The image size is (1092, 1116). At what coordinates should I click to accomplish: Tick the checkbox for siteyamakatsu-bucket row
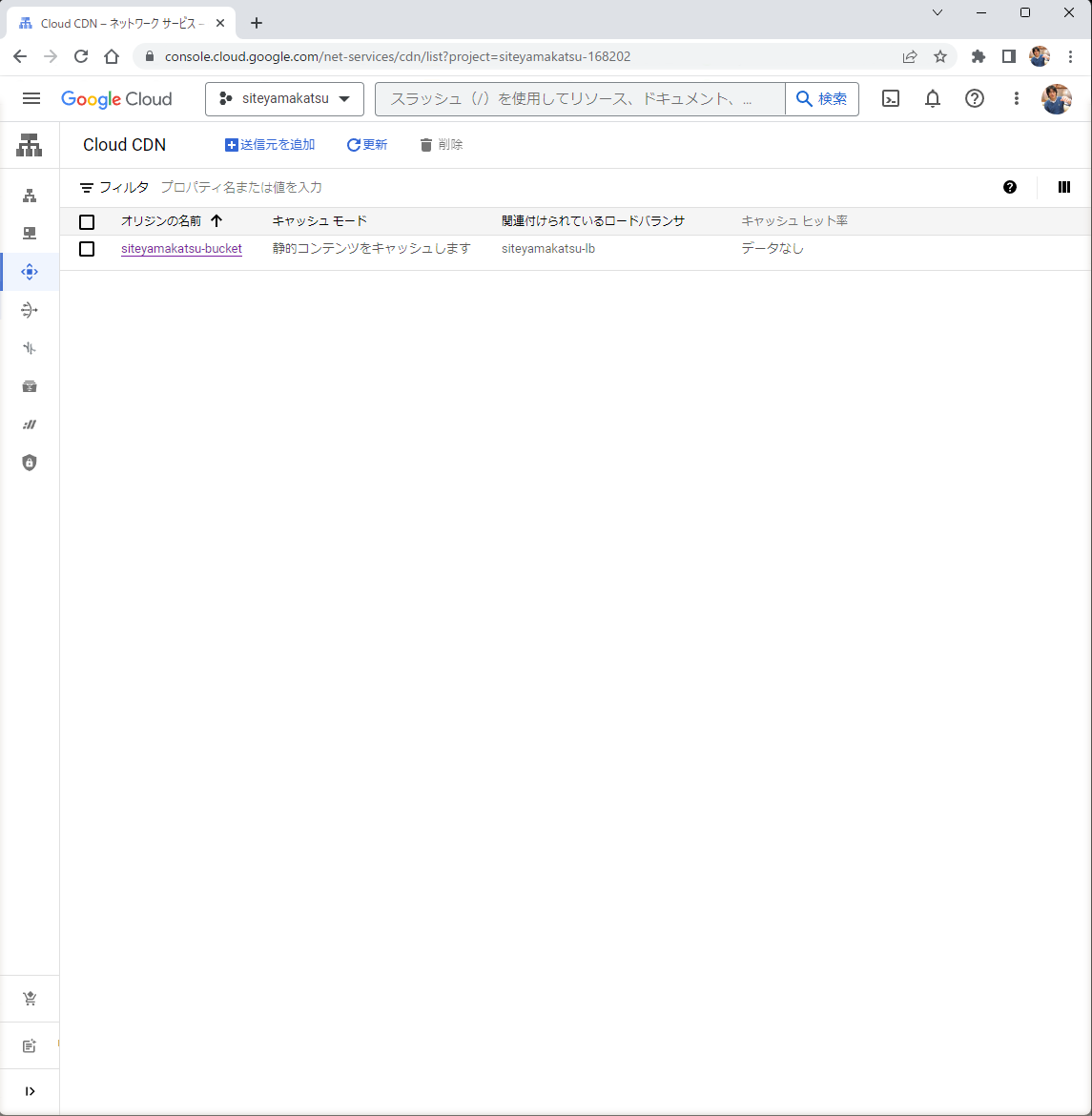[x=87, y=249]
